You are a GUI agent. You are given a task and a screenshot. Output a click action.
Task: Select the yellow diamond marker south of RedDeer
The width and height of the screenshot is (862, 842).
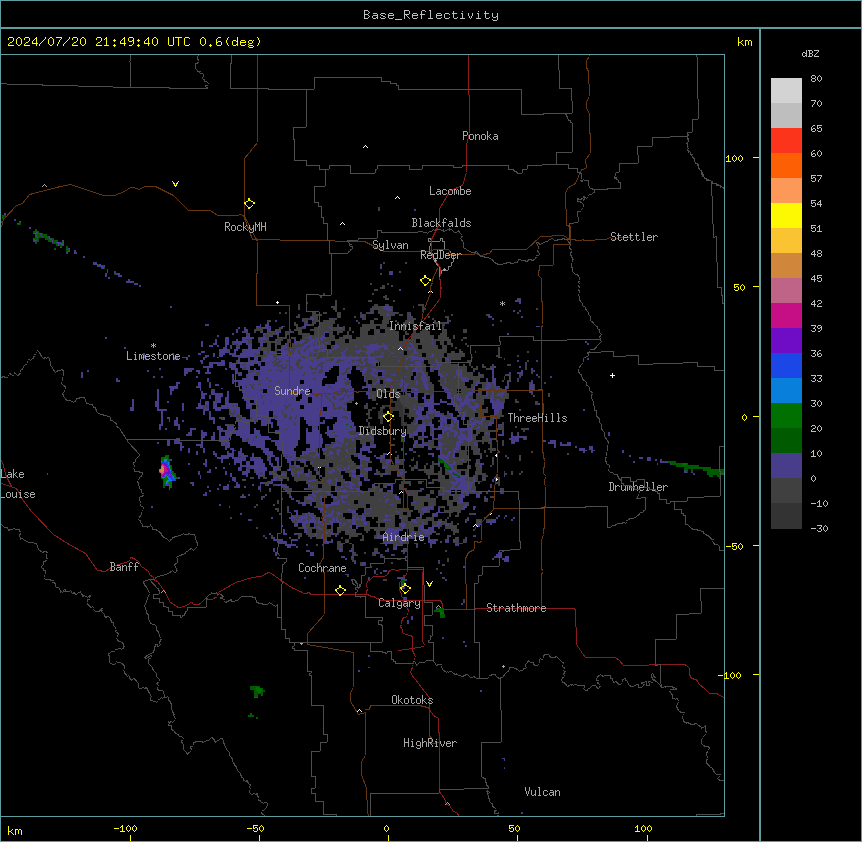425,281
